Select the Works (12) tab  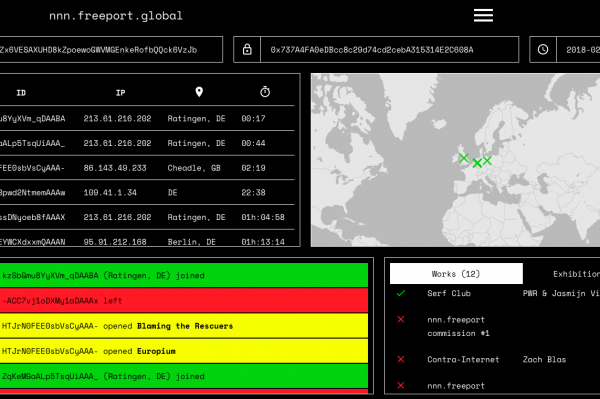(456, 274)
